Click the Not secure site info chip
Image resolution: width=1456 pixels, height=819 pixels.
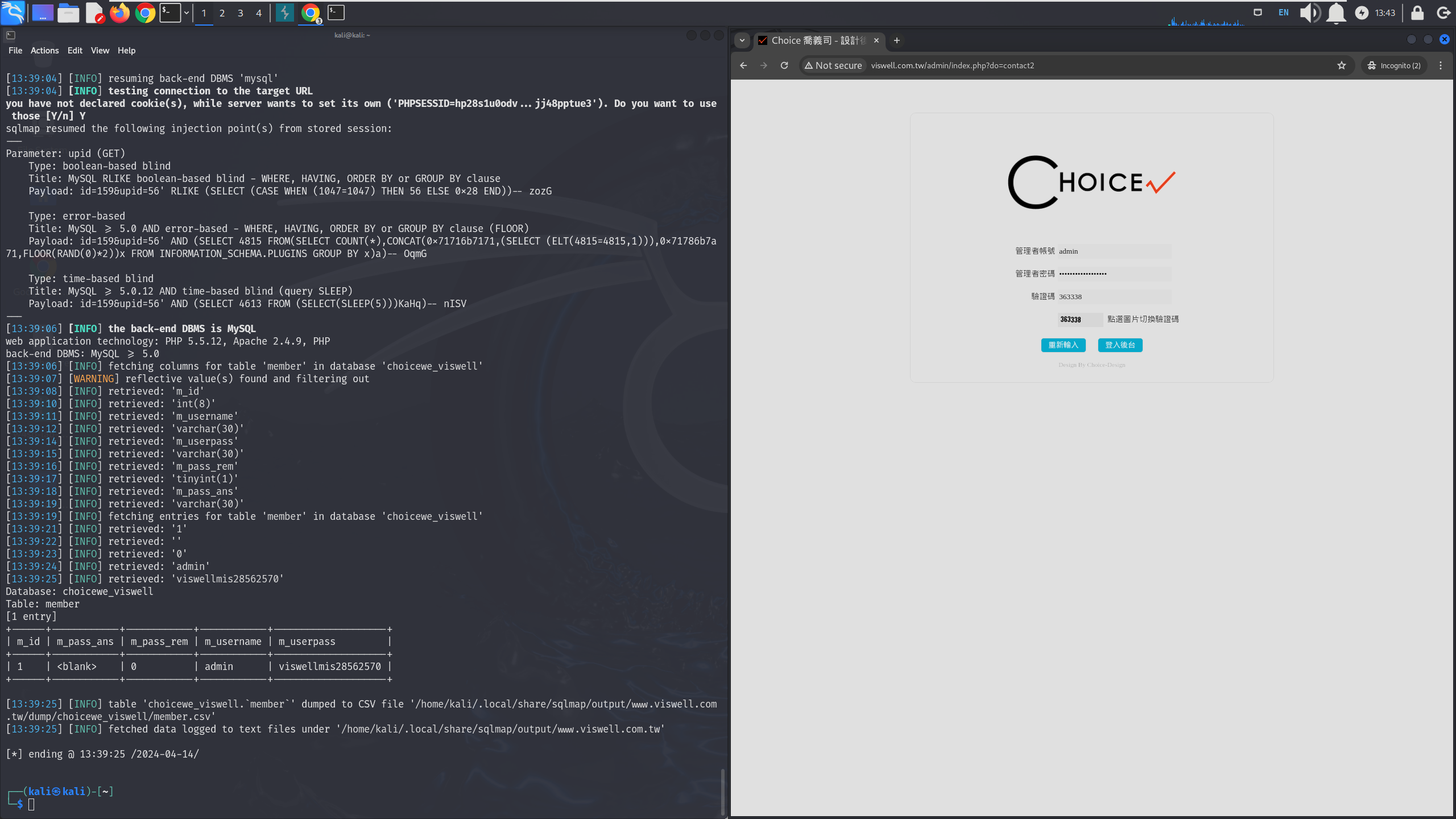(x=833, y=65)
